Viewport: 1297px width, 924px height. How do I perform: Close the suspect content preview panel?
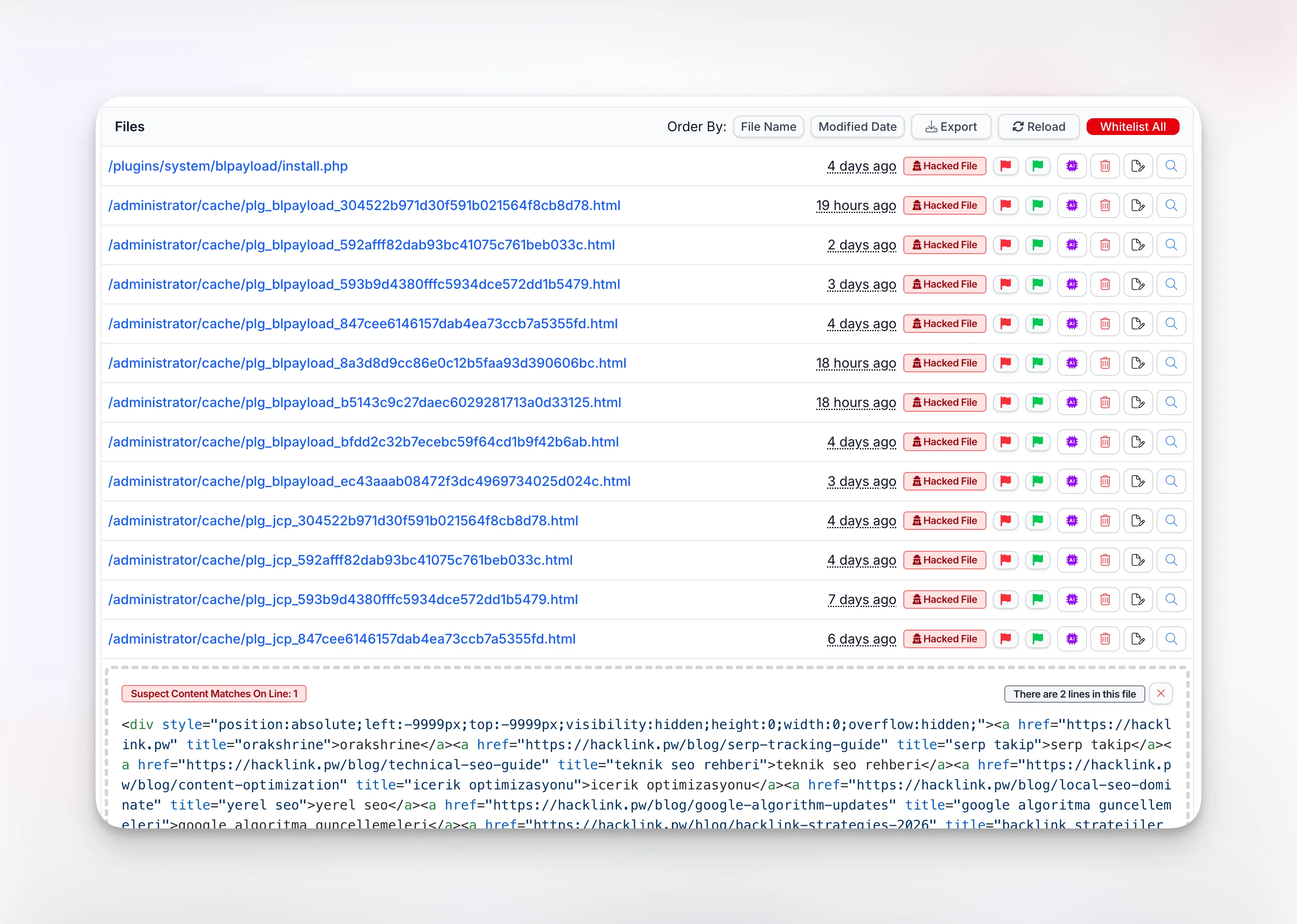pyautogui.click(x=1161, y=693)
